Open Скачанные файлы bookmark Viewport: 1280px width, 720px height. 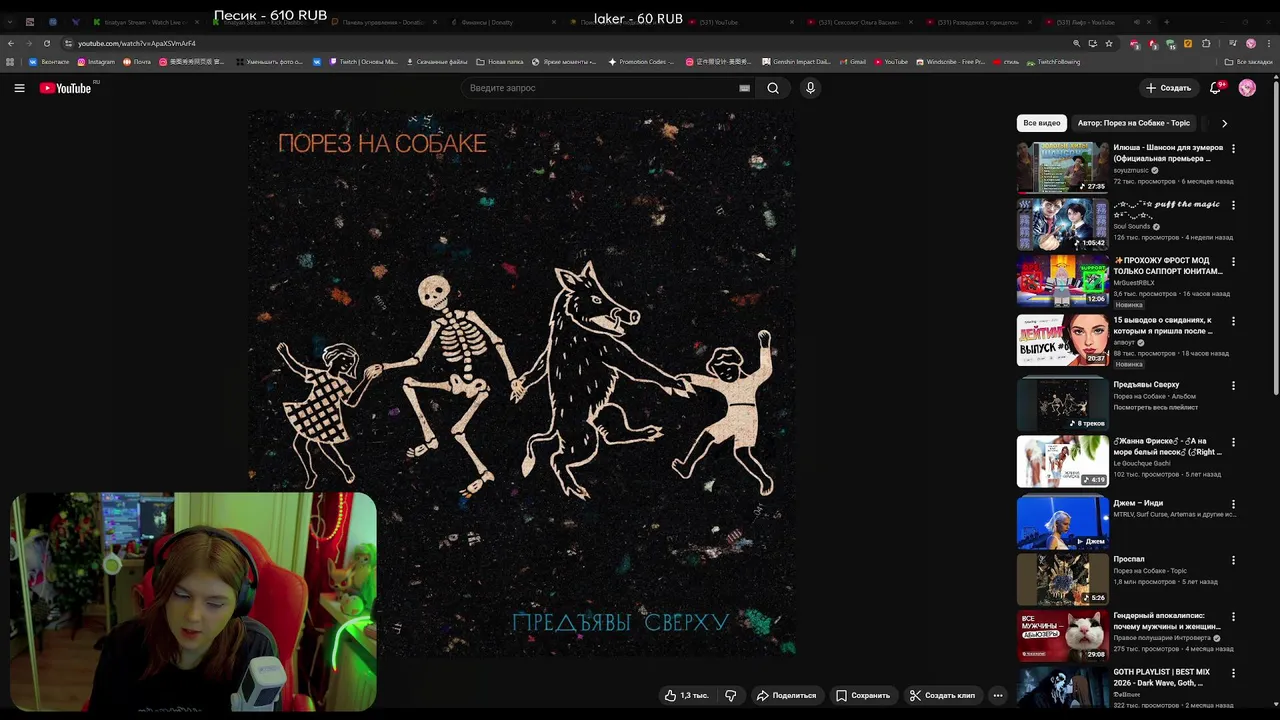(x=436, y=62)
